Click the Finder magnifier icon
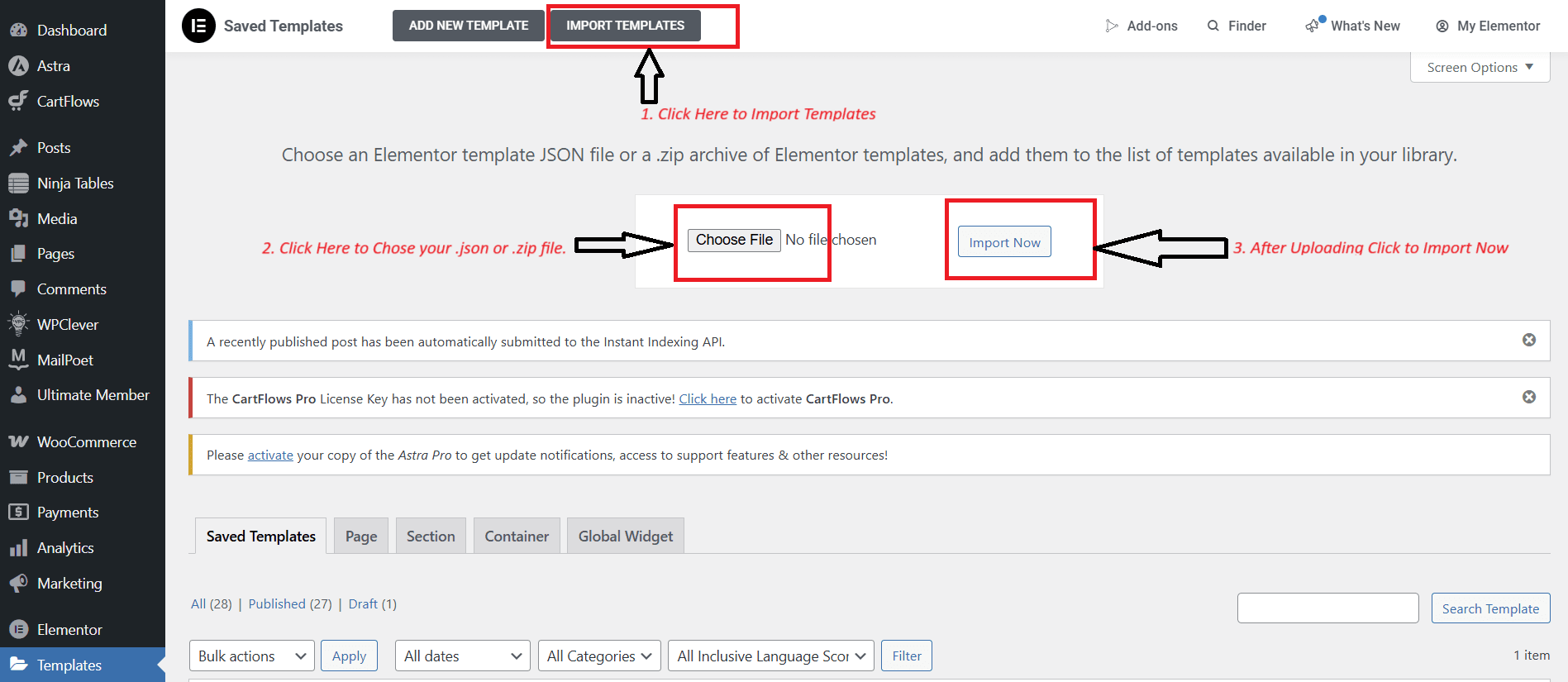 coord(1213,26)
